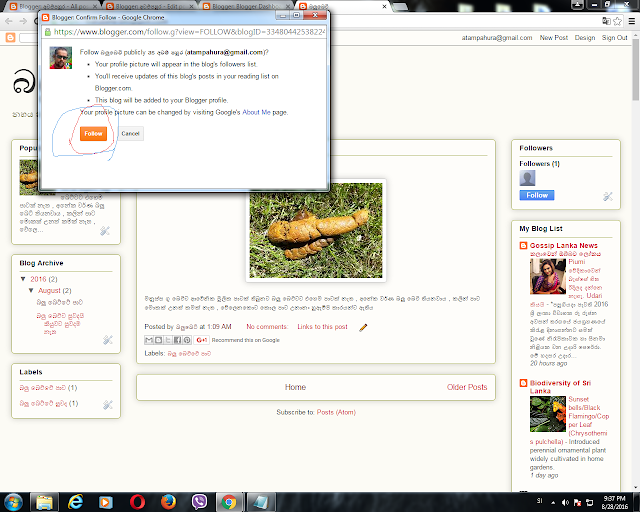Share the post via Email icon
Image resolution: width=640 pixels, height=512 pixels.
point(149,340)
